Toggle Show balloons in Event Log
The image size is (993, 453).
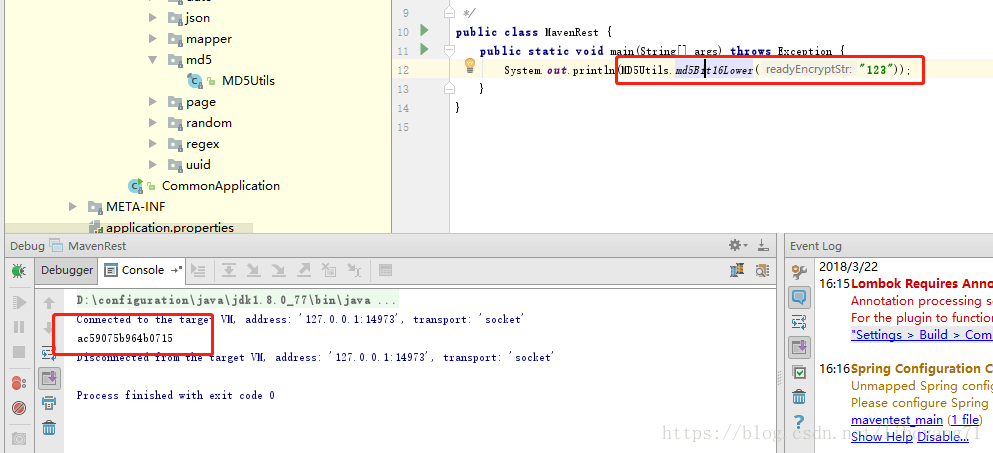[799, 297]
